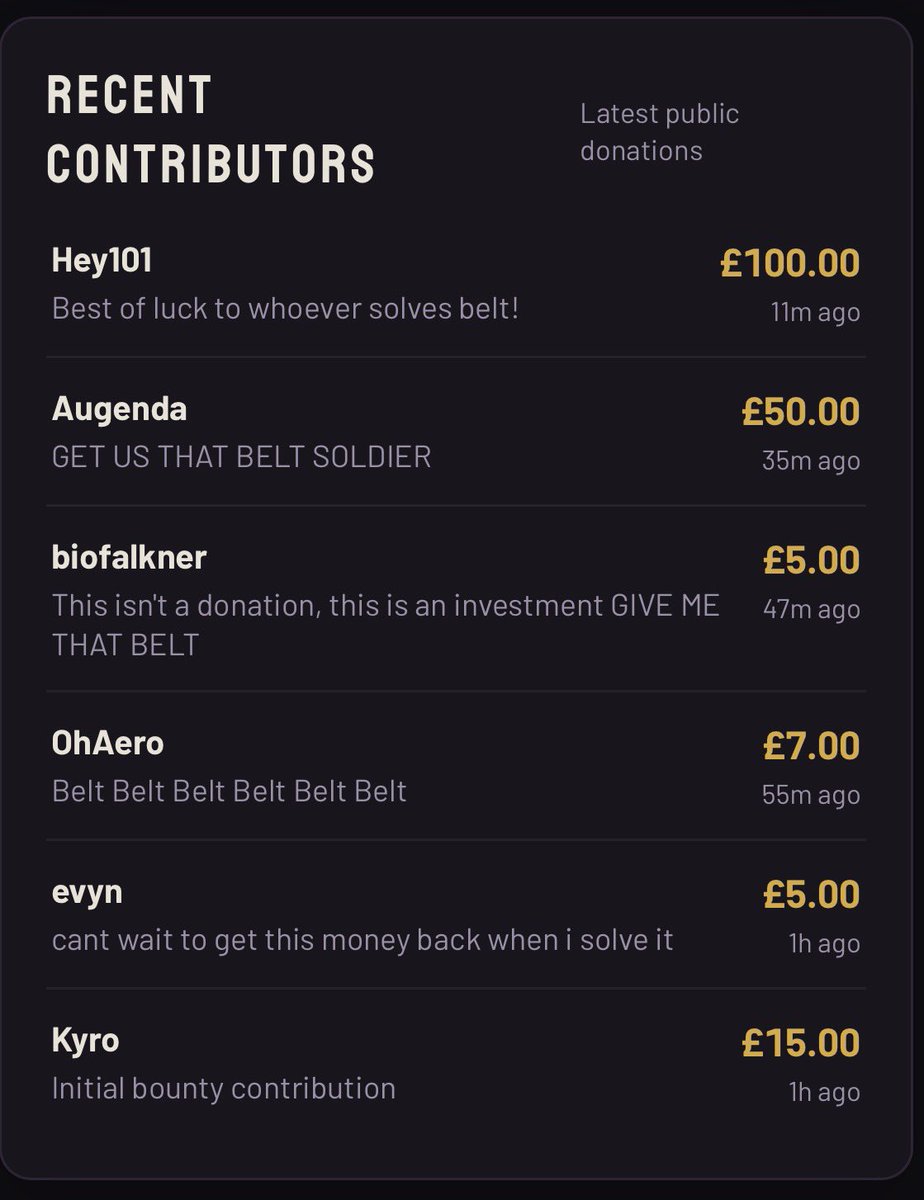
Task: Click the £15.00 donation amount
Action: pyautogui.click(x=801, y=1043)
